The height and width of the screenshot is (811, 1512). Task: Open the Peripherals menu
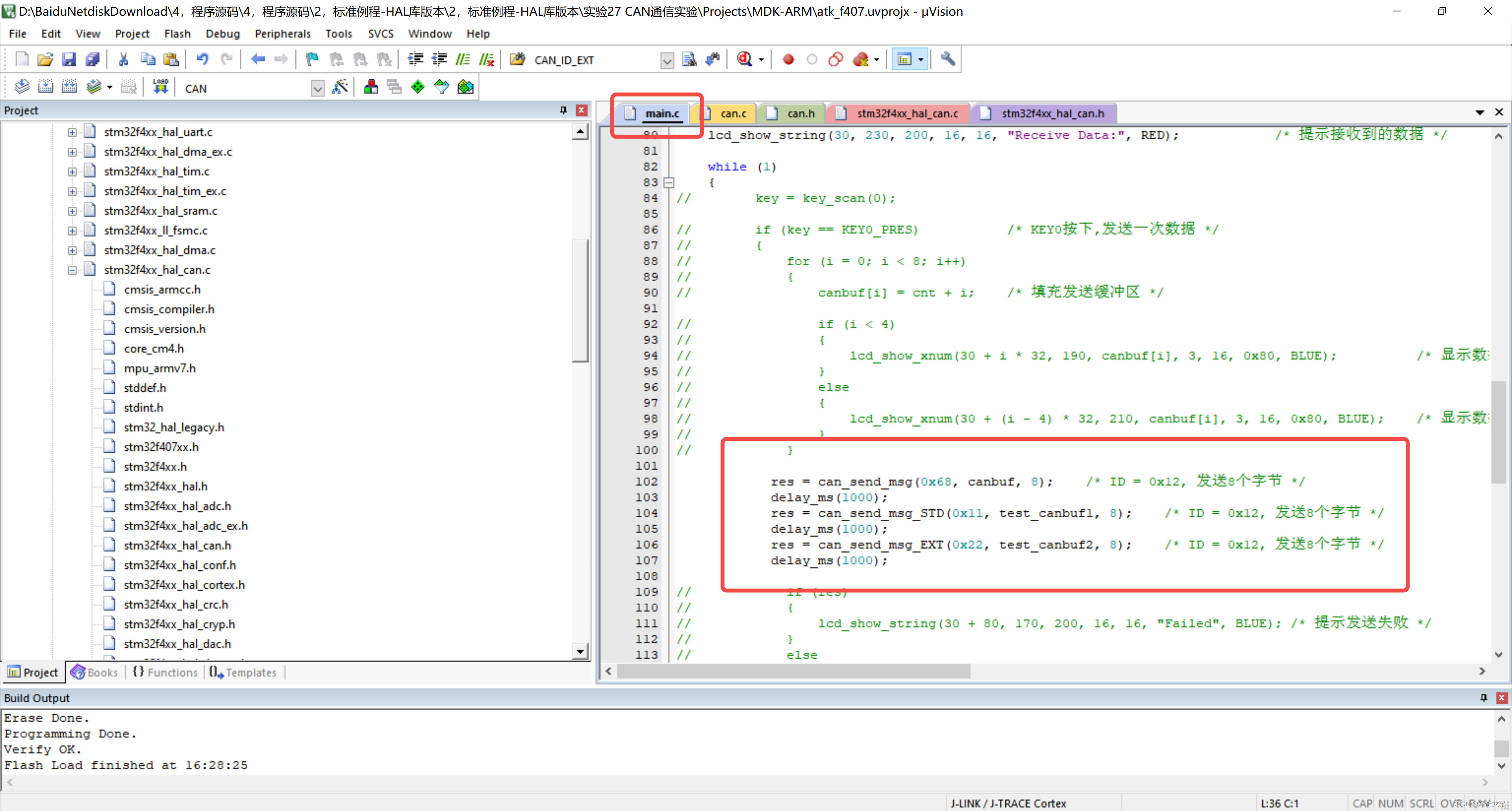pos(282,33)
